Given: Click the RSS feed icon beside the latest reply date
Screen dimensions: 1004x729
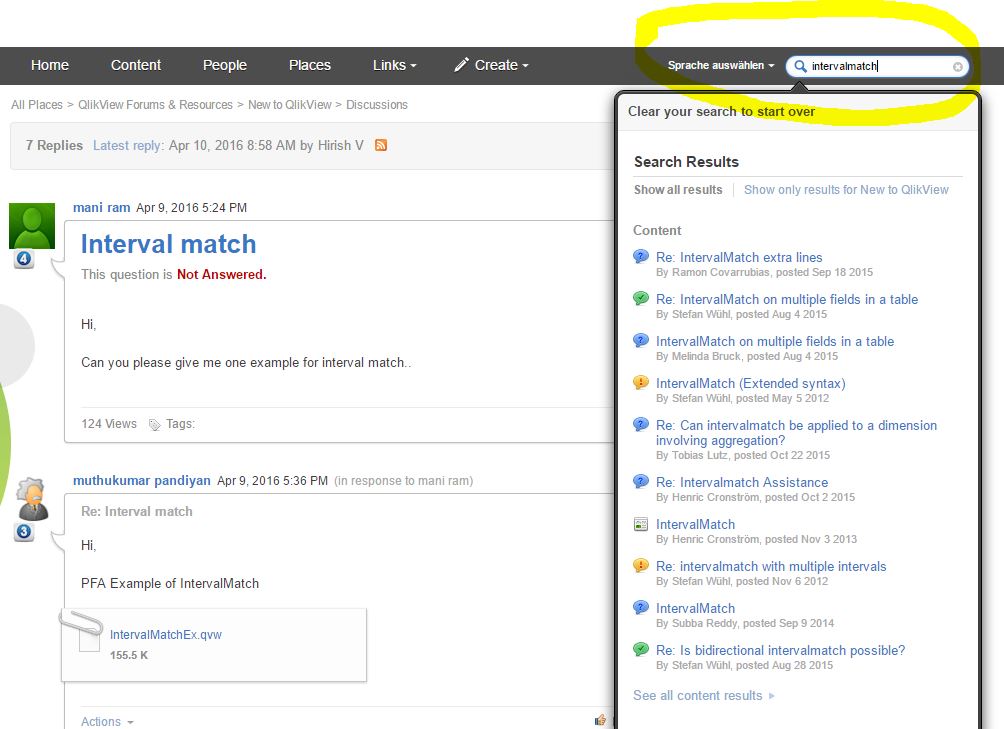Looking at the screenshot, I should click(380, 145).
